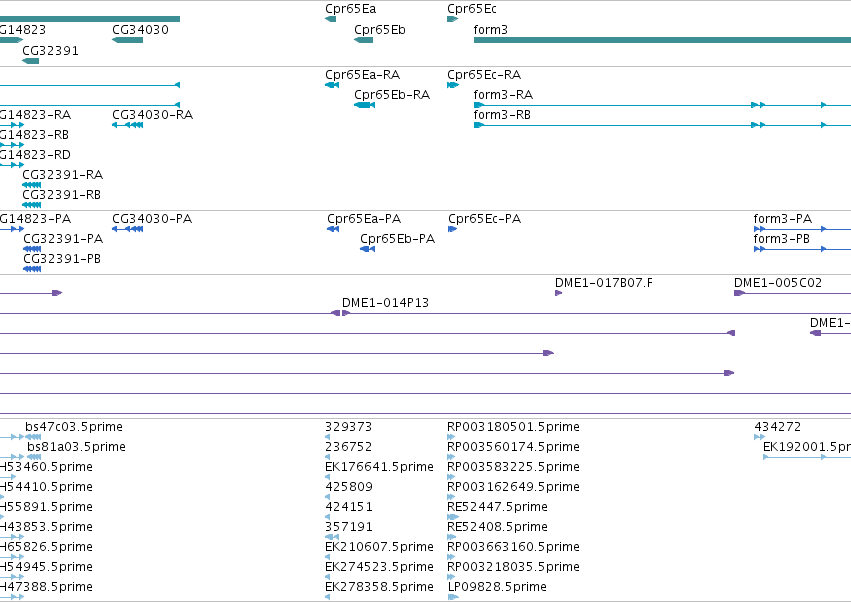Click the form3-PA protein label
851x602 pixels.
point(783,219)
